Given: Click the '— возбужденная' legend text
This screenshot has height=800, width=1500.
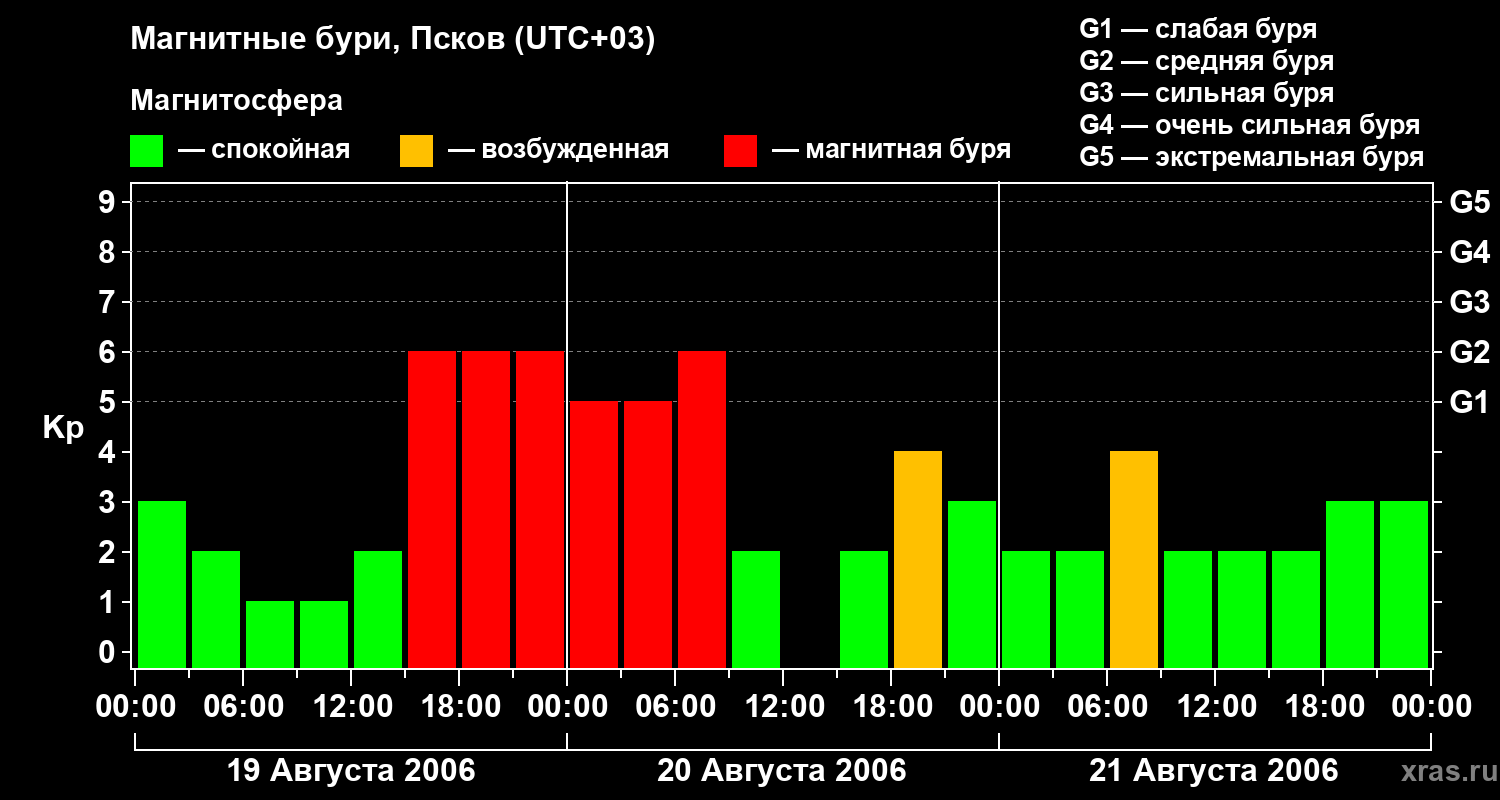Looking at the screenshot, I should (558, 151).
